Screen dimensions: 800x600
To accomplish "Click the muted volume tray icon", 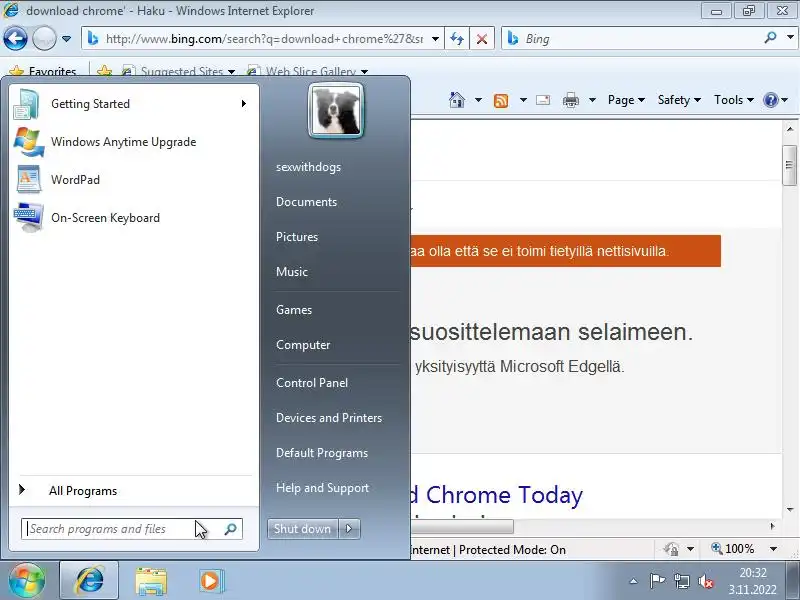I will 706,581.
